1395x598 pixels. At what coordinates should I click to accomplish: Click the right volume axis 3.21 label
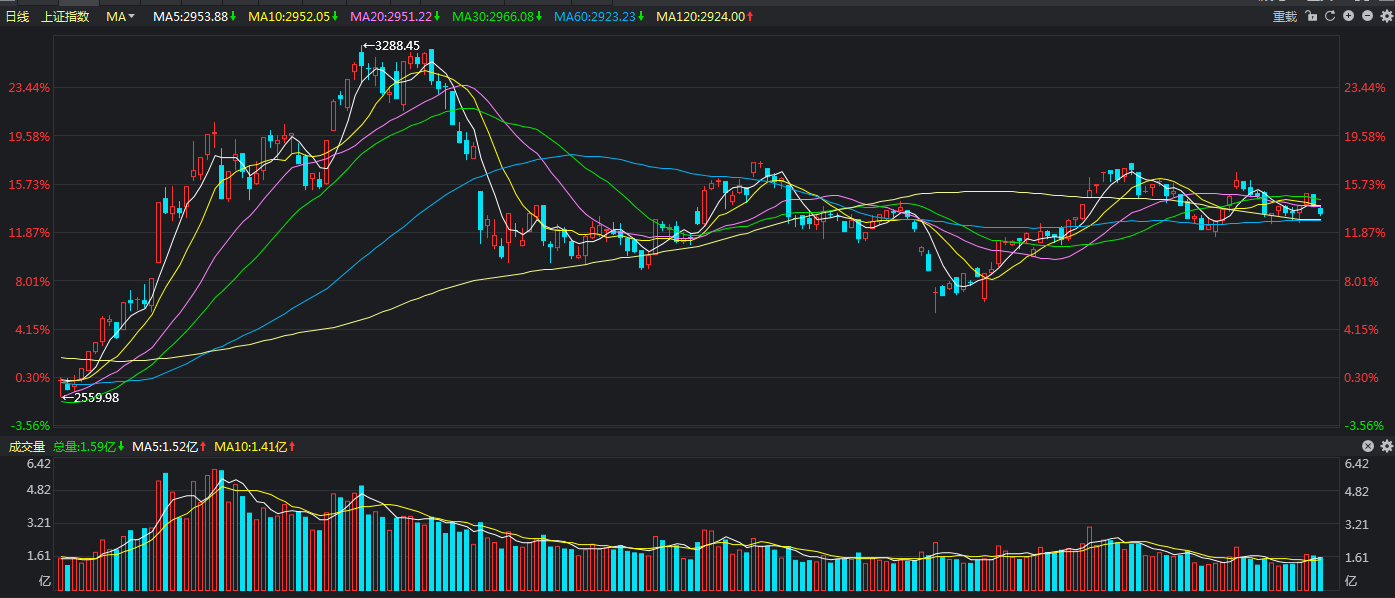[1357, 524]
